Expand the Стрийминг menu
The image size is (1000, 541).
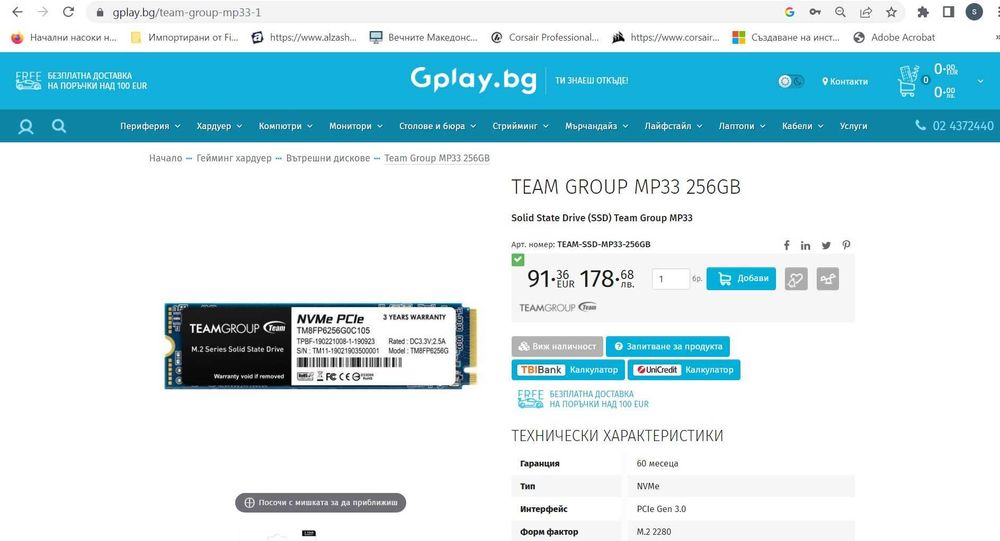(x=520, y=126)
